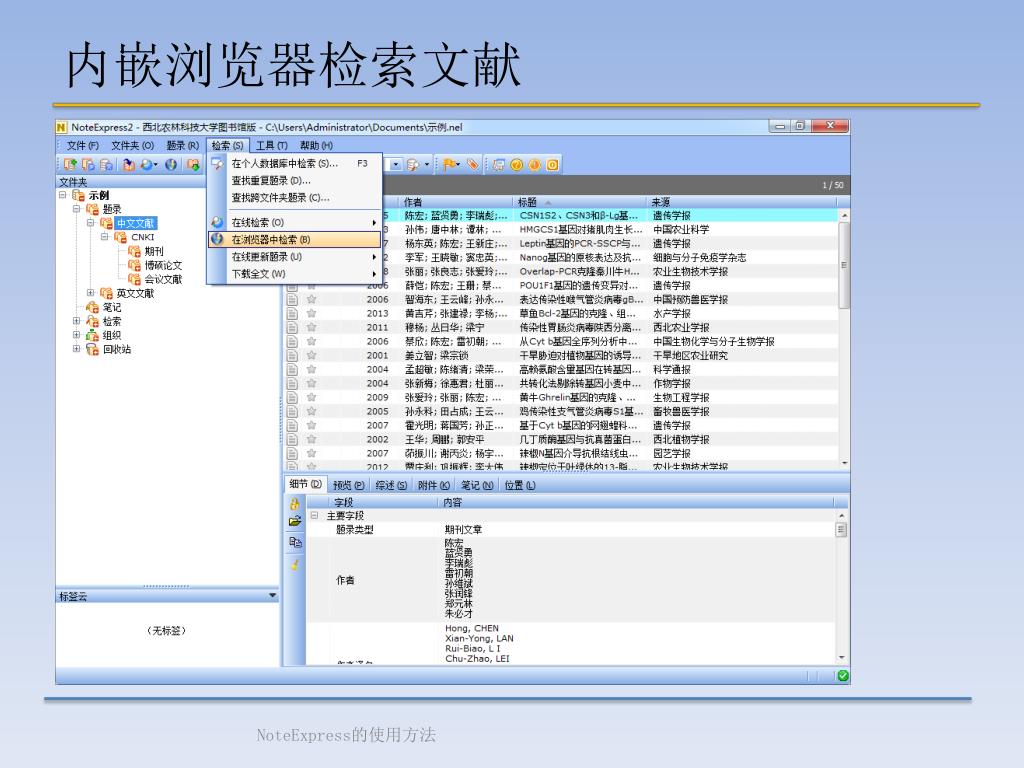Viewport: 1024px width, 768px height.
Task: Open 在线检索 (O) submenu
Action: point(295,223)
